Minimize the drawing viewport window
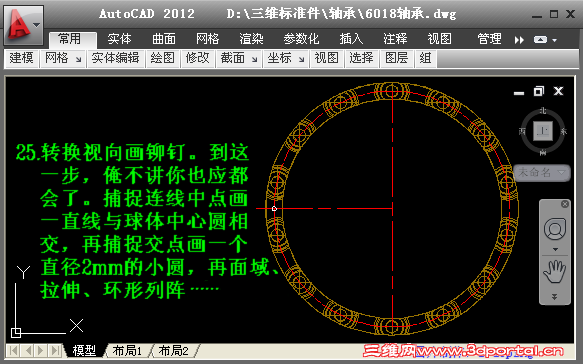The height and width of the screenshot is (364, 583). point(519,93)
